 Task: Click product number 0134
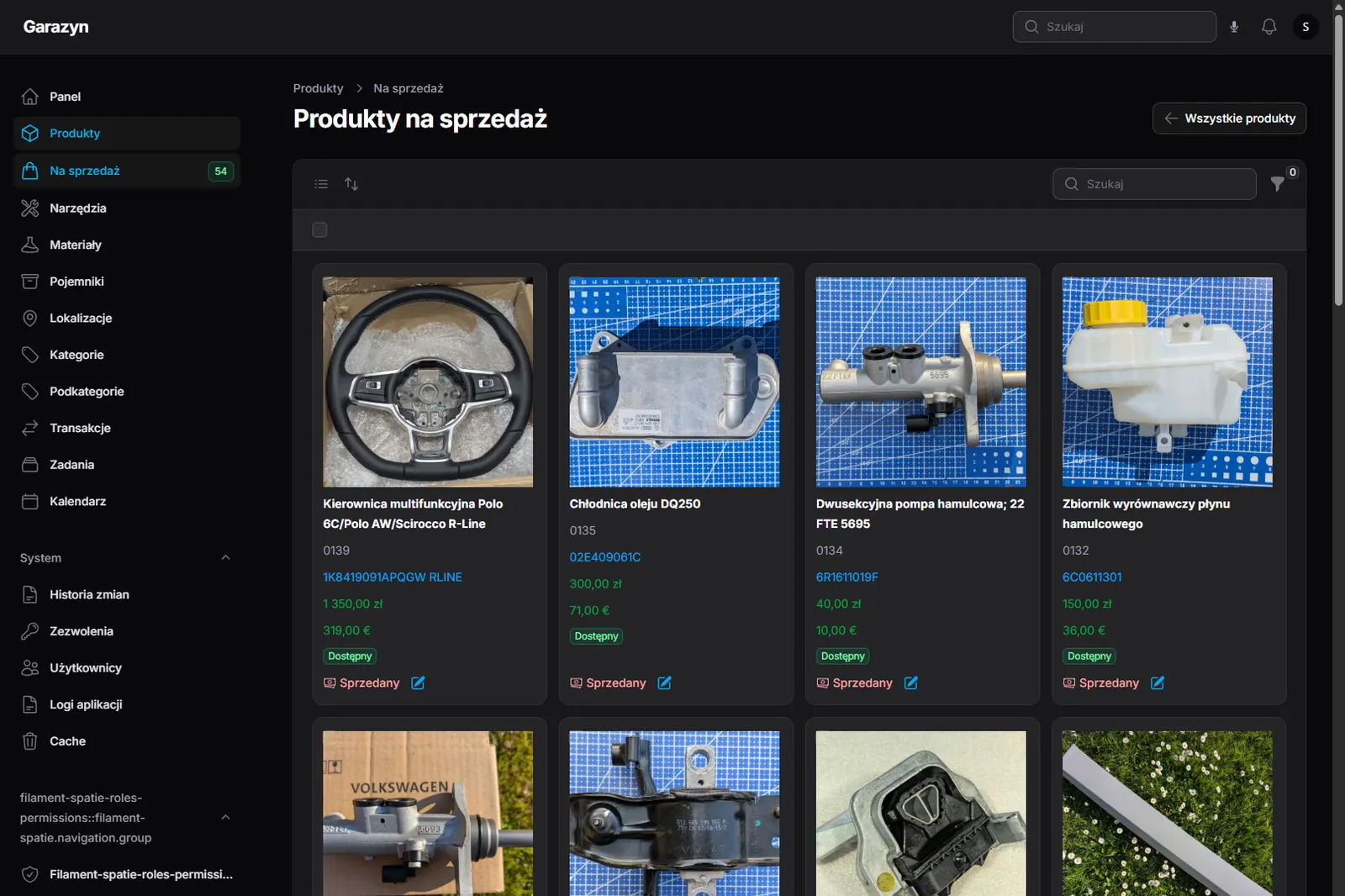(x=829, y=551)
